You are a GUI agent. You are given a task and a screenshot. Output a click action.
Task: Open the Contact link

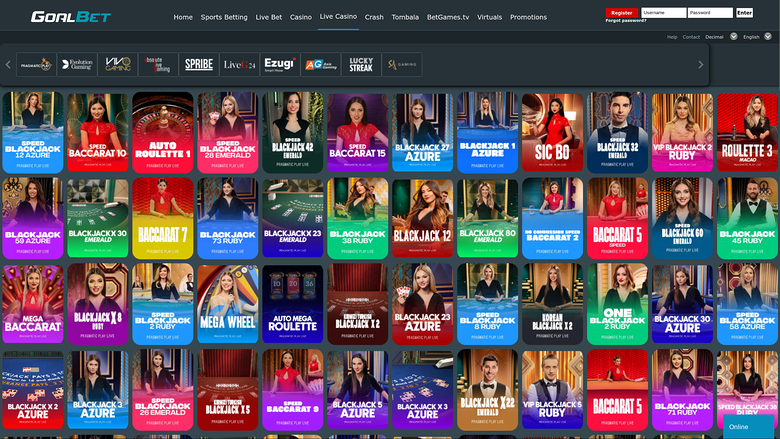(691, 37)
